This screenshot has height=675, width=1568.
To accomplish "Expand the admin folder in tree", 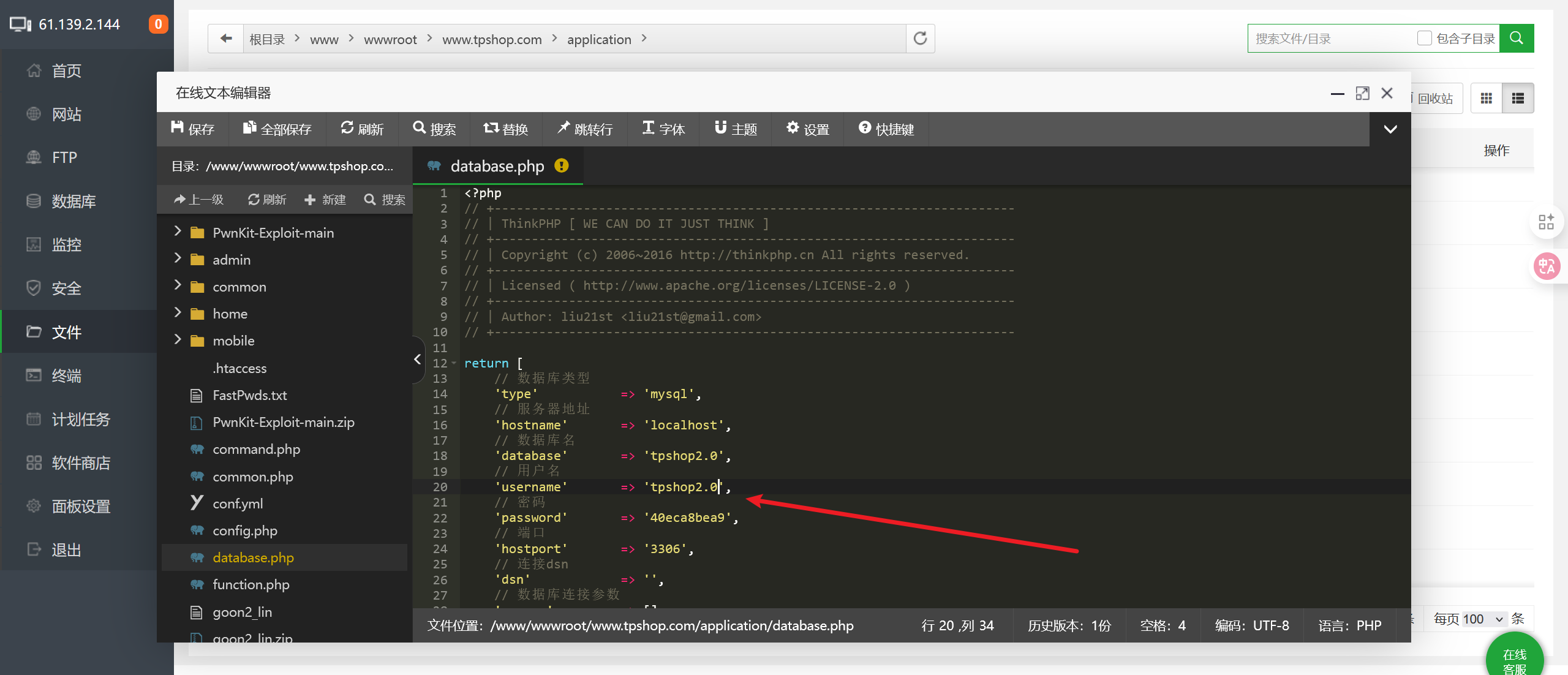I will 178,258.
